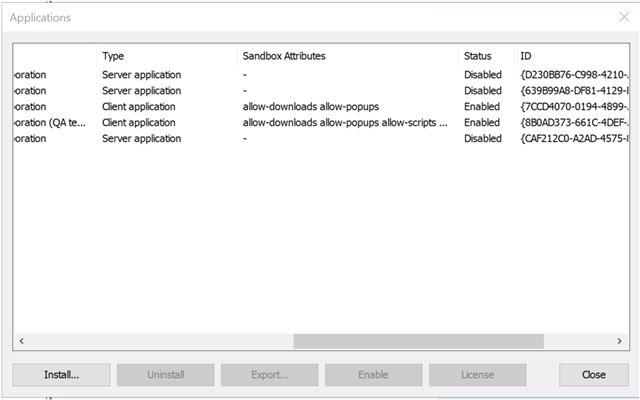Close the Applications dialog with the X
The image size is (640, 400).
click(624, 17)
